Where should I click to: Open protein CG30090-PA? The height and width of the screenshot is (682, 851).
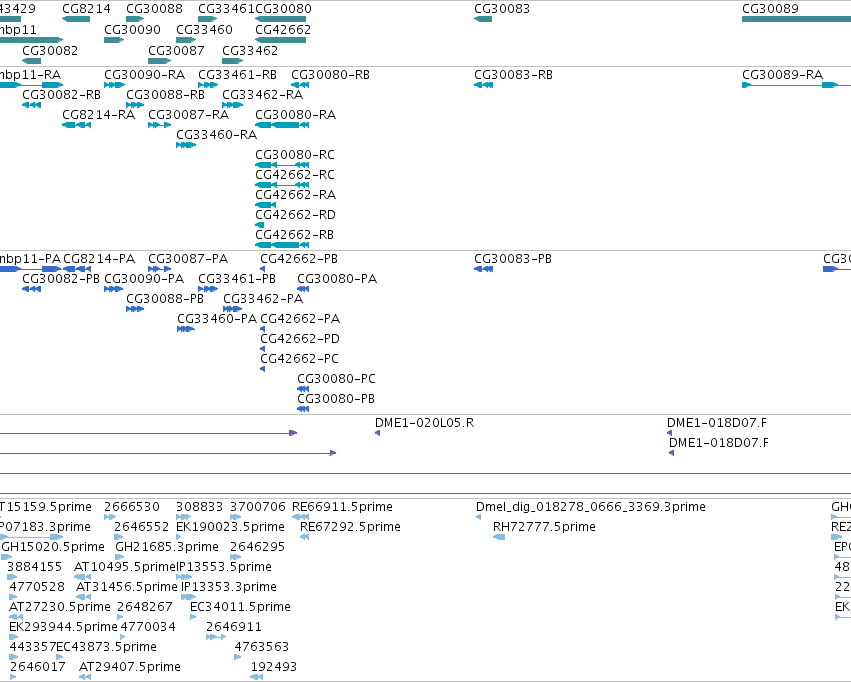pos(144,279)
